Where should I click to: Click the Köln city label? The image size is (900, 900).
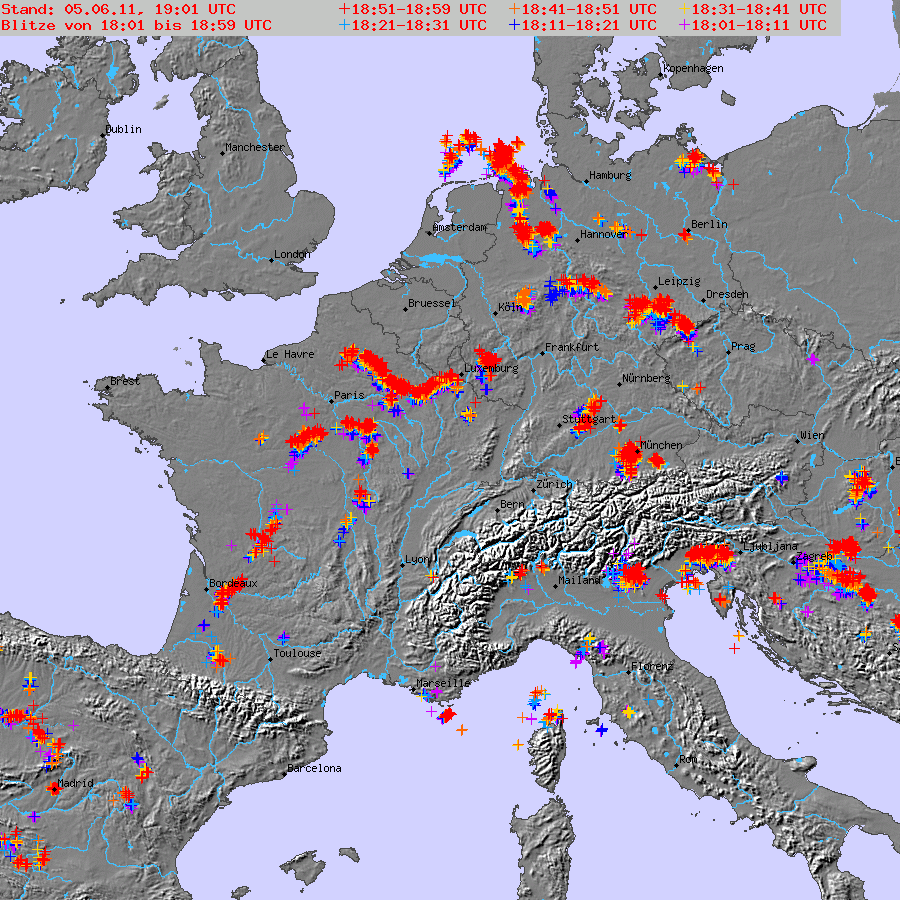pos(510,308)
